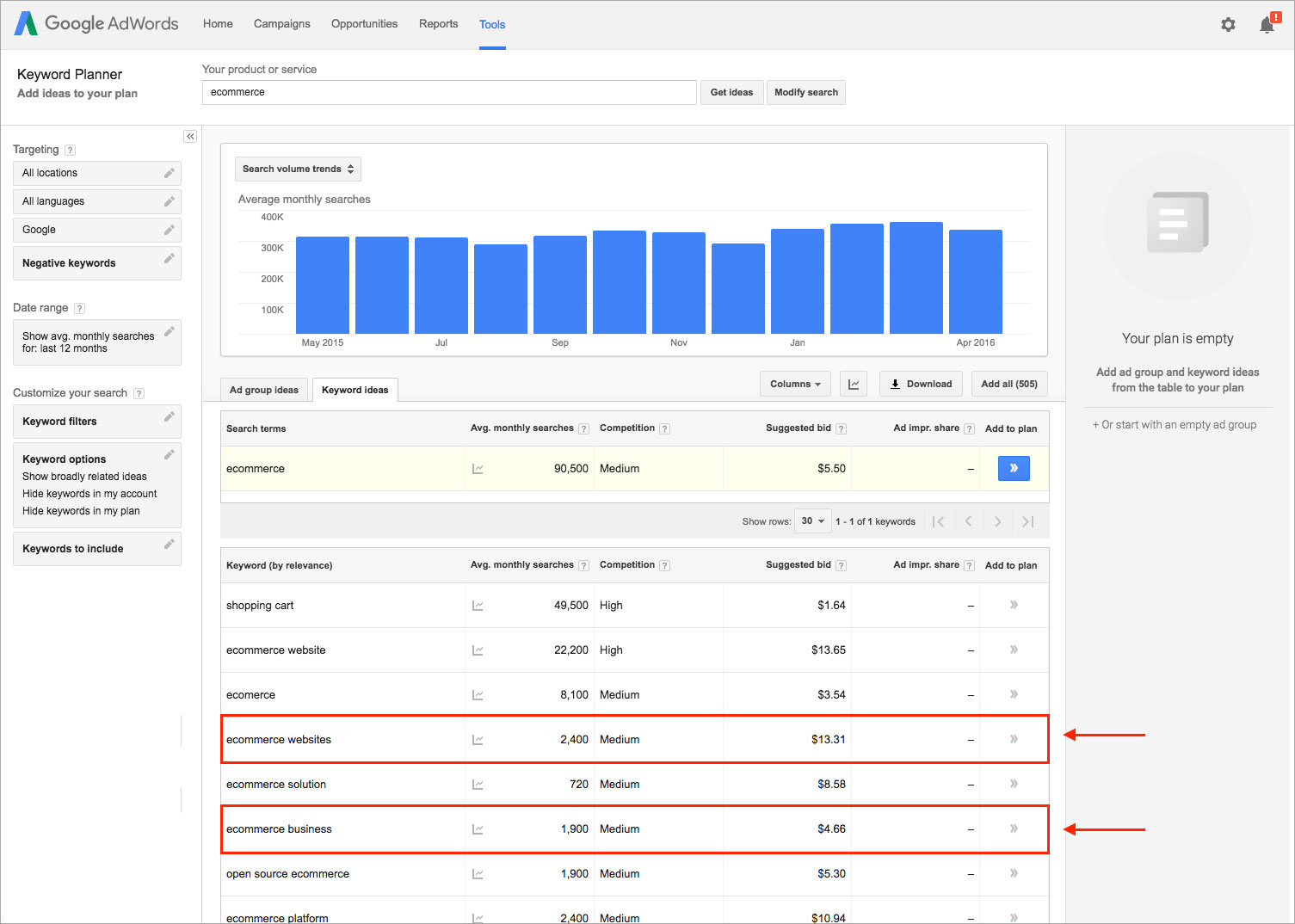Go to the Home menu
Viewport: 1295px width, 924px height.
[218, 24]
